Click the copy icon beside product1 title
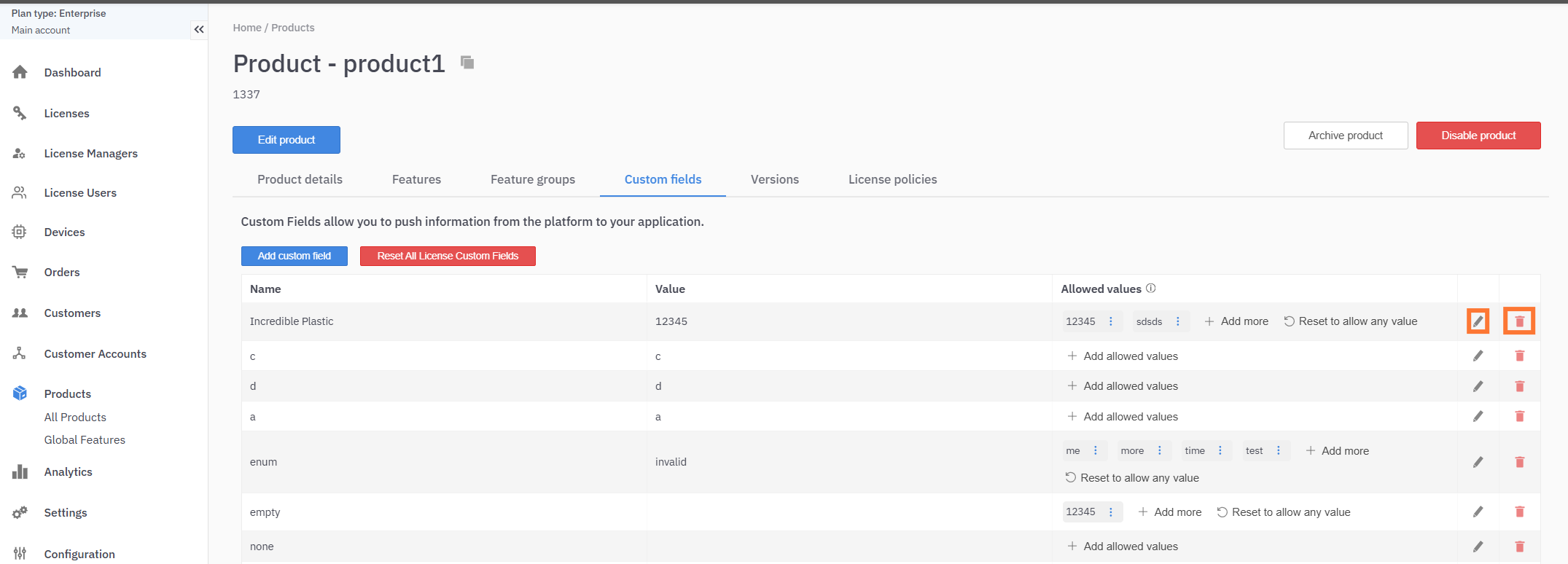Image resolution: width=1568 pixels, height=564 pixels. 467,63
